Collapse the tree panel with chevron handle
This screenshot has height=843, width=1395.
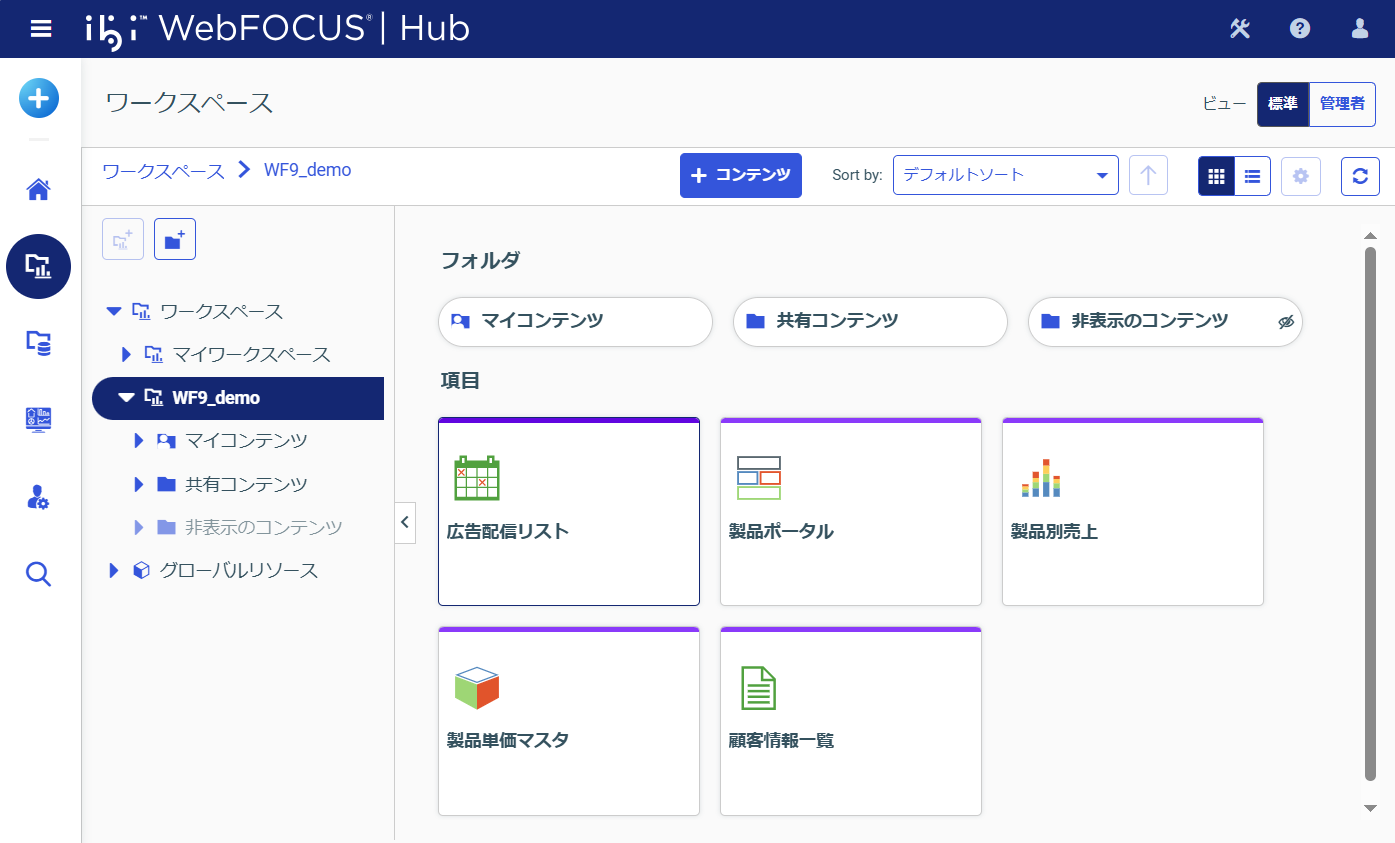[x=405, y=522]
